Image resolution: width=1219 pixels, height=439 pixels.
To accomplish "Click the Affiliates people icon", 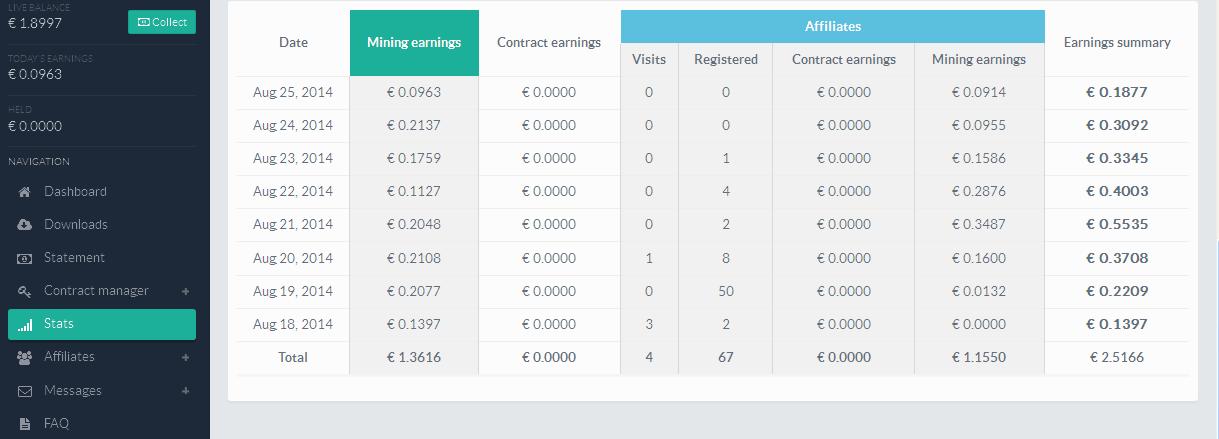I will 25,357.
